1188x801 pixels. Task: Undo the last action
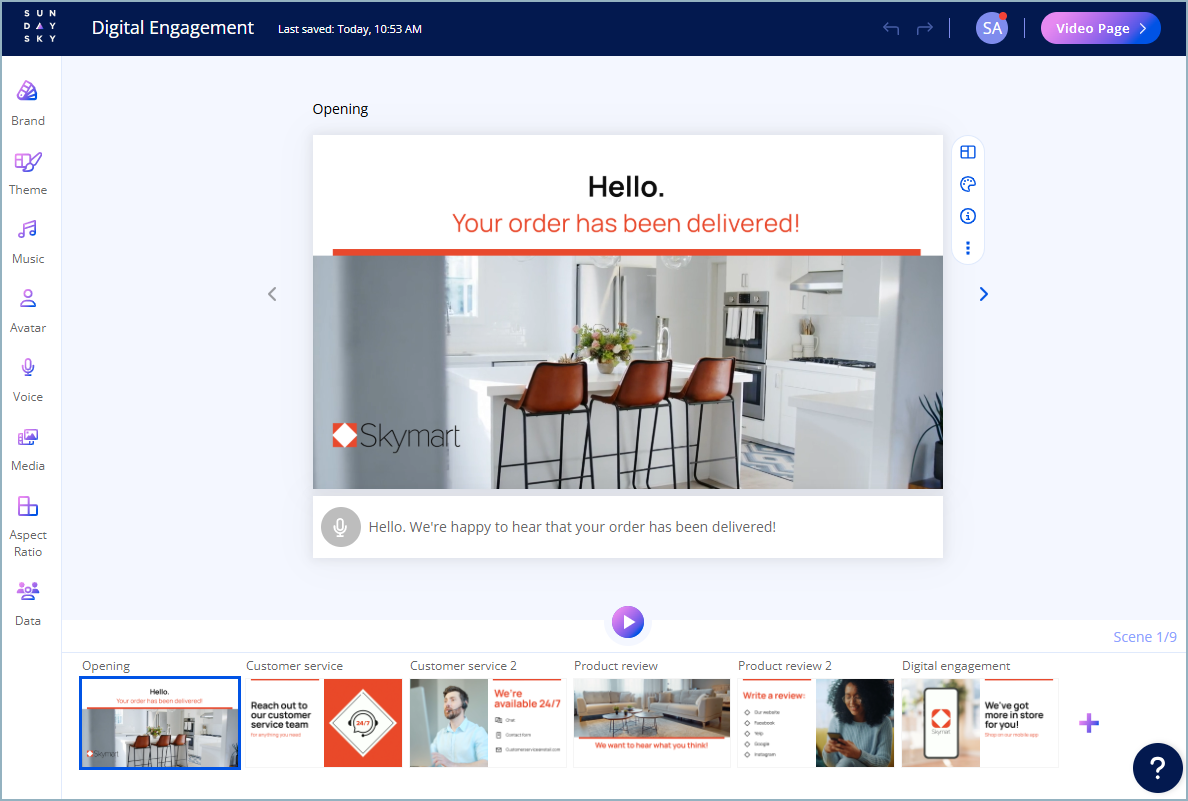pyautogui.click(x=891, y=29)
